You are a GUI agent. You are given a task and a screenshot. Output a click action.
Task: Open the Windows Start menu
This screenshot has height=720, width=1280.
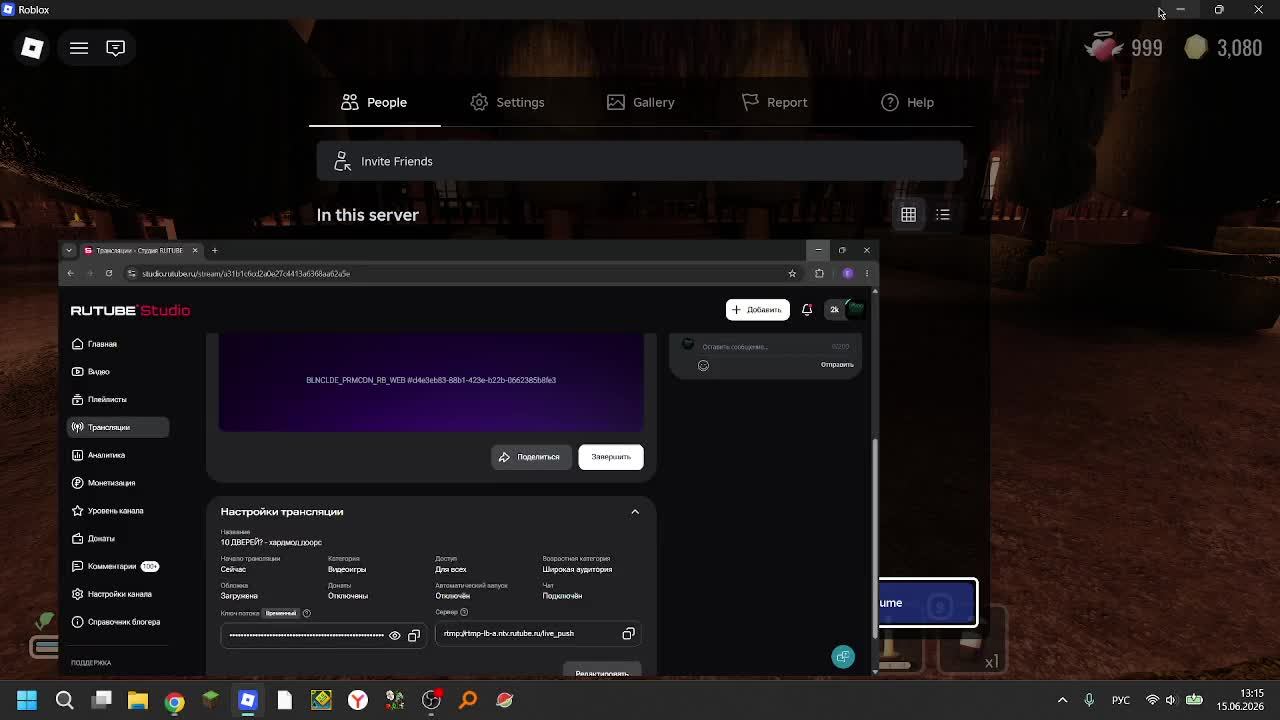(x=27, y=700)
